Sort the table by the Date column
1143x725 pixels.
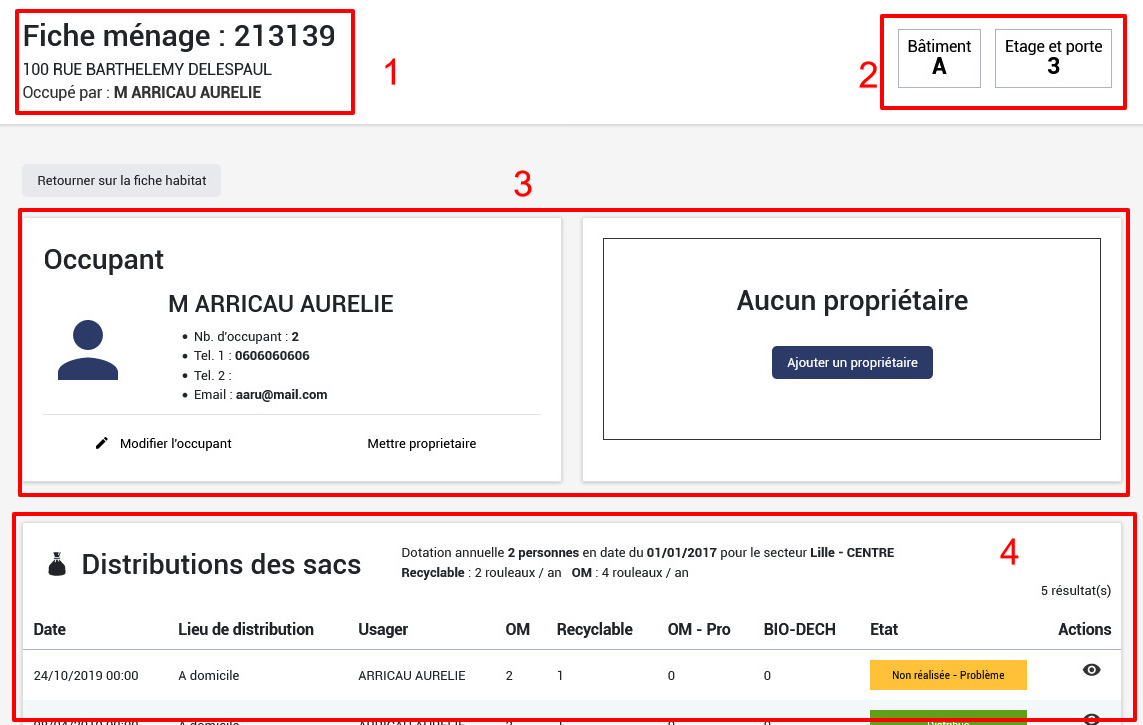click(49, 629)
